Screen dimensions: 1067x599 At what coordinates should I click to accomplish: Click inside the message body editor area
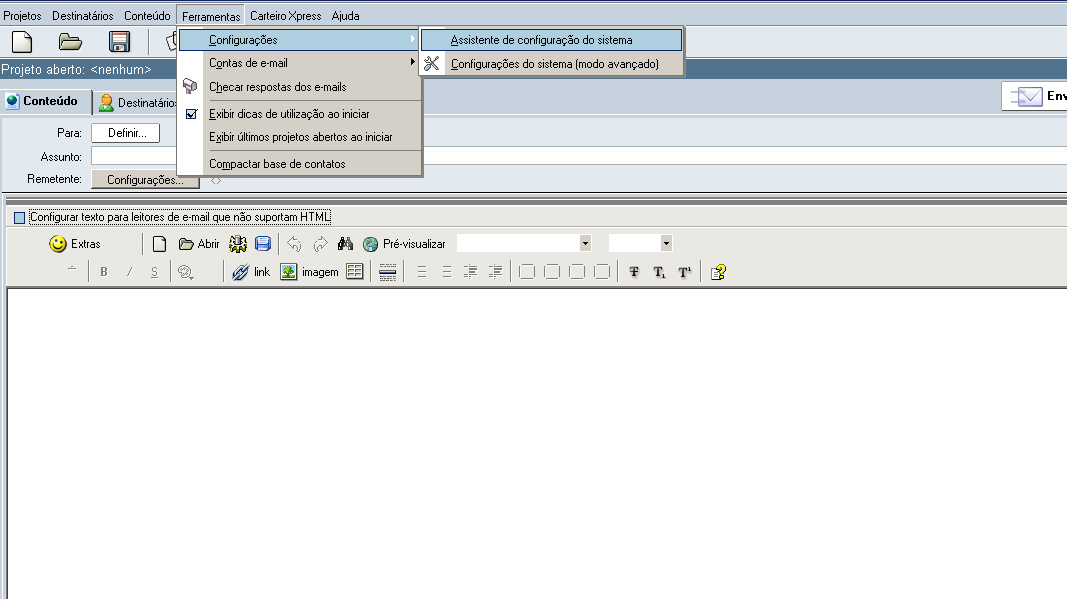pos(537,442)
